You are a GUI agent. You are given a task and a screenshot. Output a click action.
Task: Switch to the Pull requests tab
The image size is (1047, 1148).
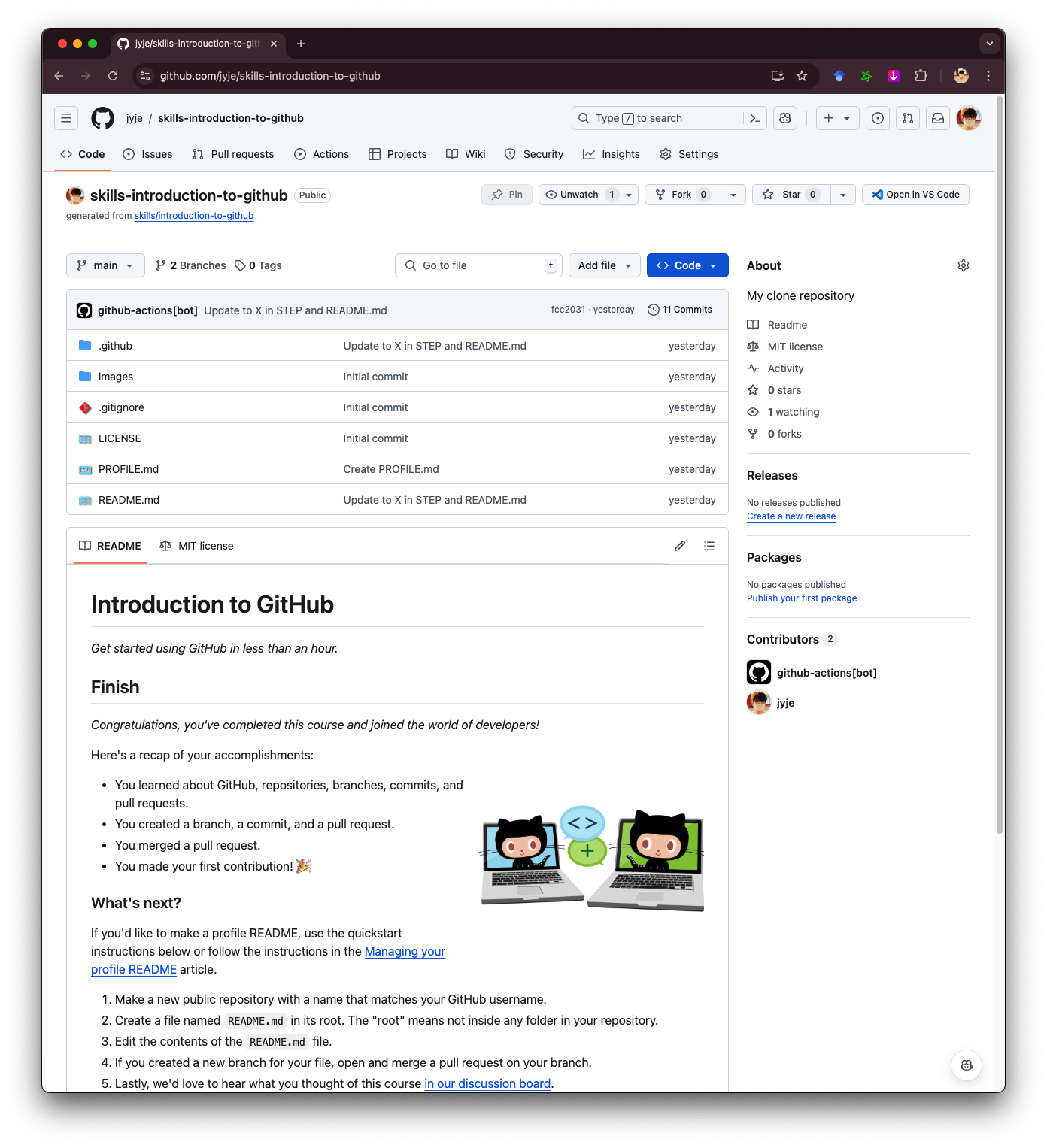pyautogui.click(x=233, y=154)
